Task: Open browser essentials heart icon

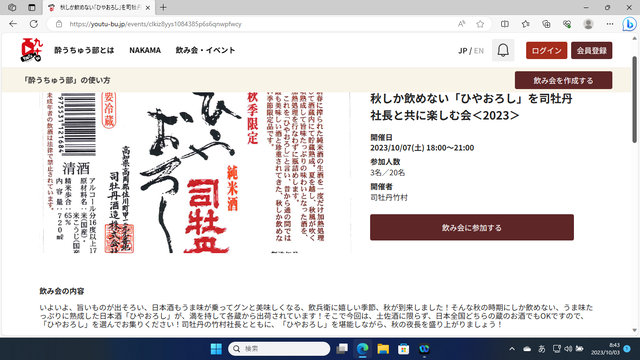Action: 567,24
